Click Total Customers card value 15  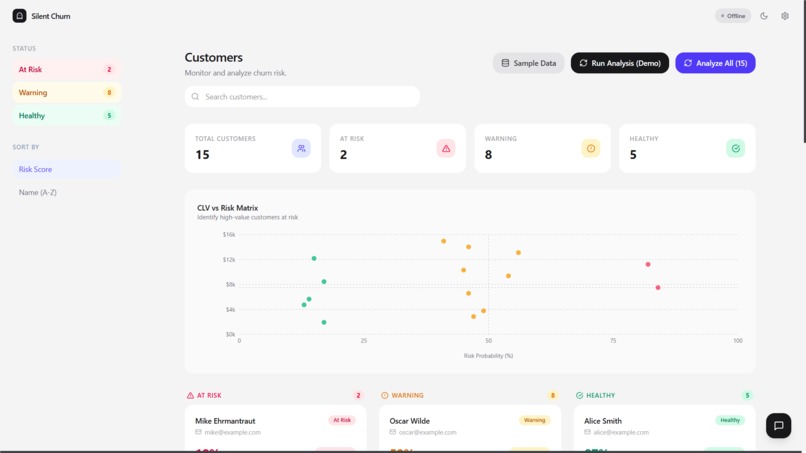click(x=203, y=155)
